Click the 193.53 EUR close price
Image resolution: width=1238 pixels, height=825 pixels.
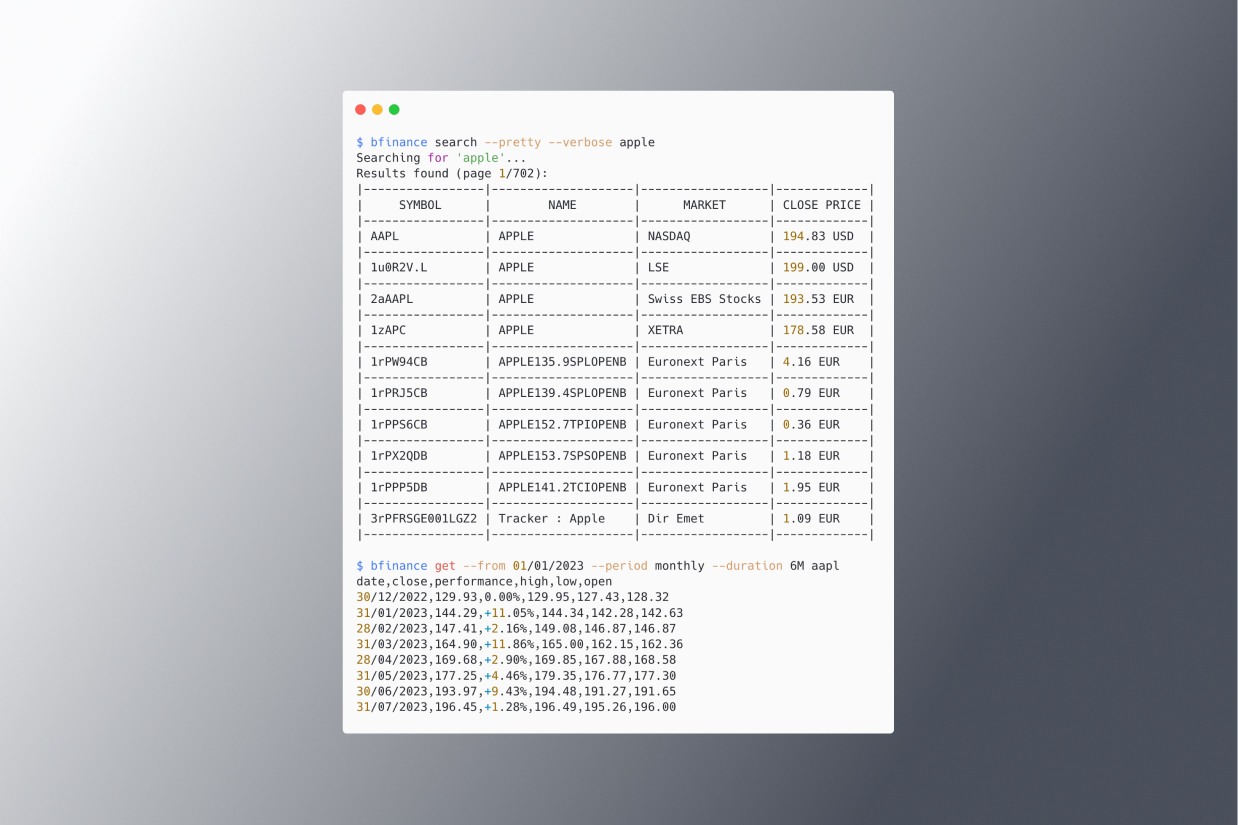[x=819, y=299]
